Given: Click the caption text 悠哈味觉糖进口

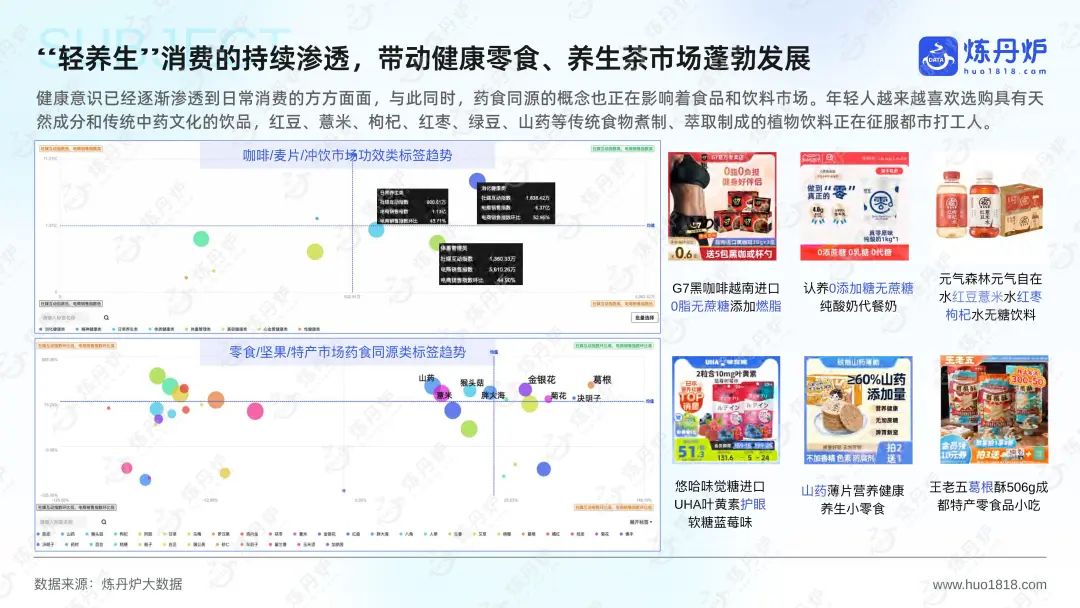Looking at the screenshot, I should [x=720, y=486].
